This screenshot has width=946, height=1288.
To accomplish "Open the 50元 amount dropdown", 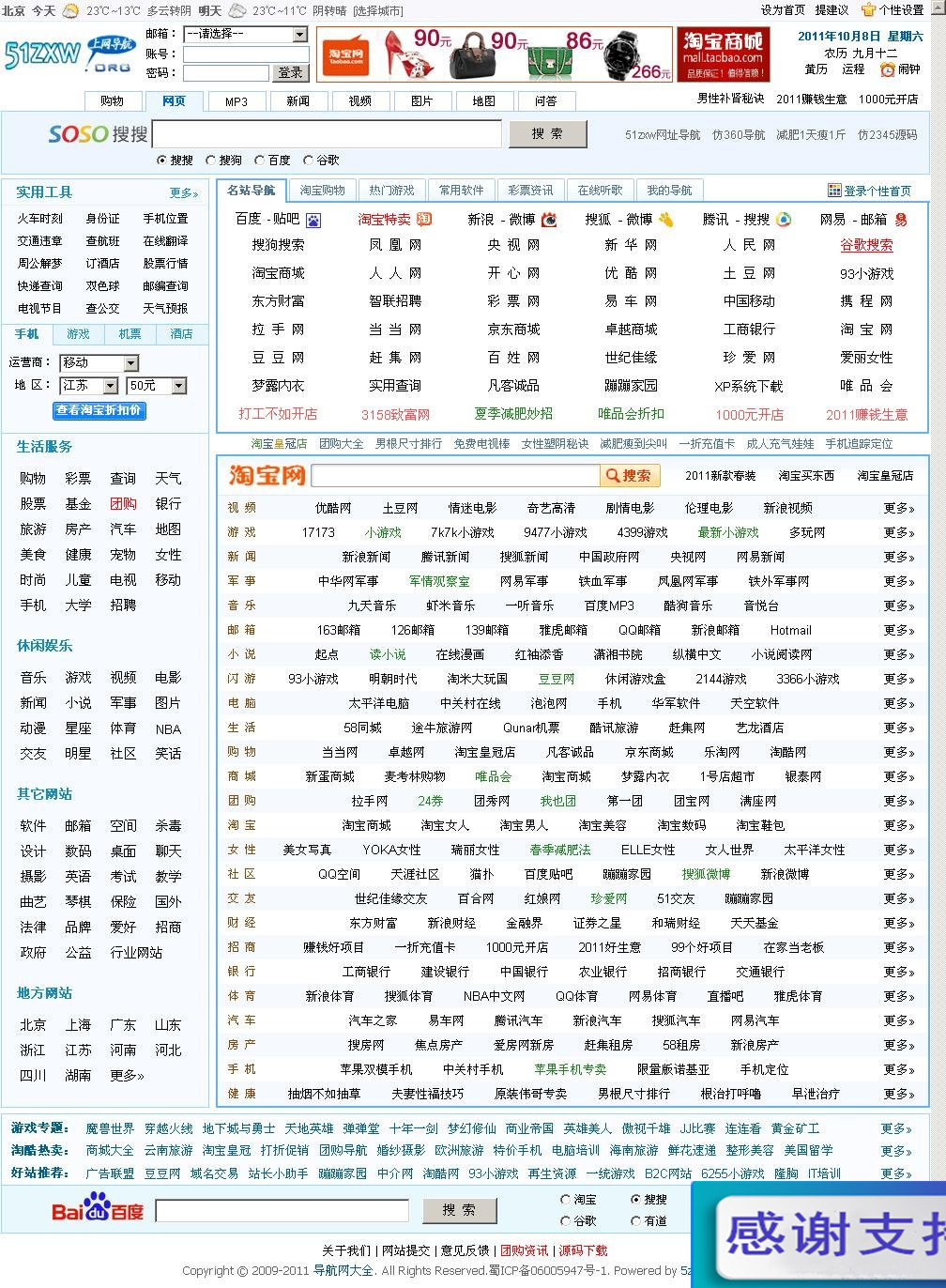I will point(157,386).
